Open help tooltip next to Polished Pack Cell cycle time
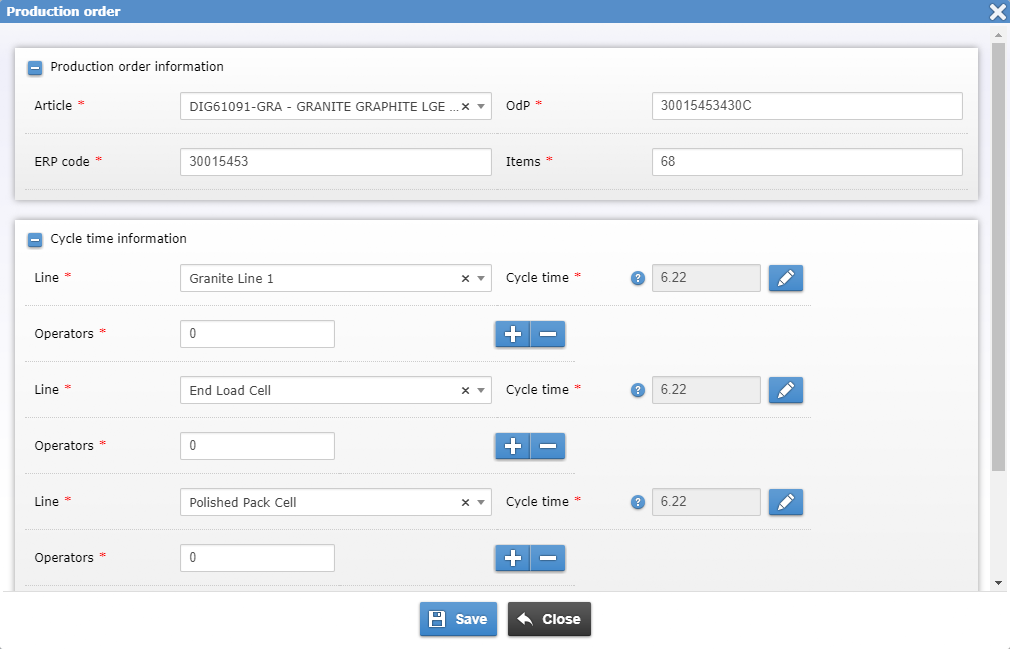 click(x=638, y=502)
